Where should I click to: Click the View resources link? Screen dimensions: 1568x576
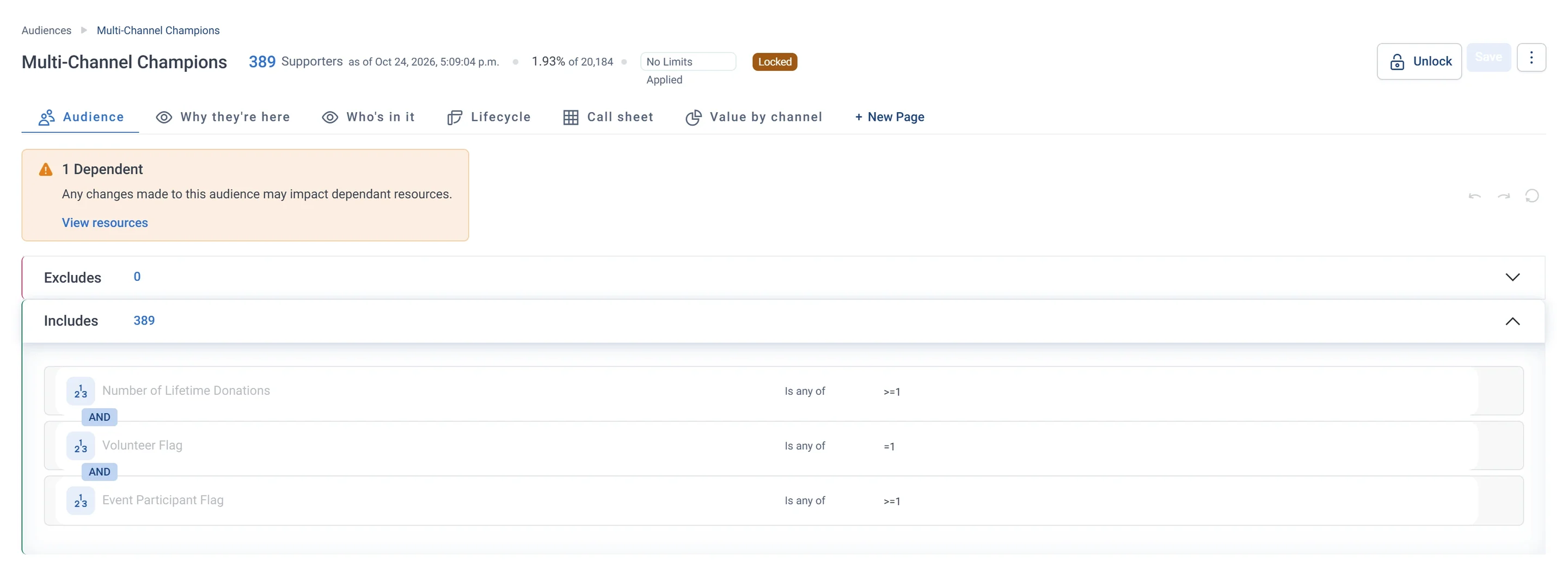(x=105, y=223)
